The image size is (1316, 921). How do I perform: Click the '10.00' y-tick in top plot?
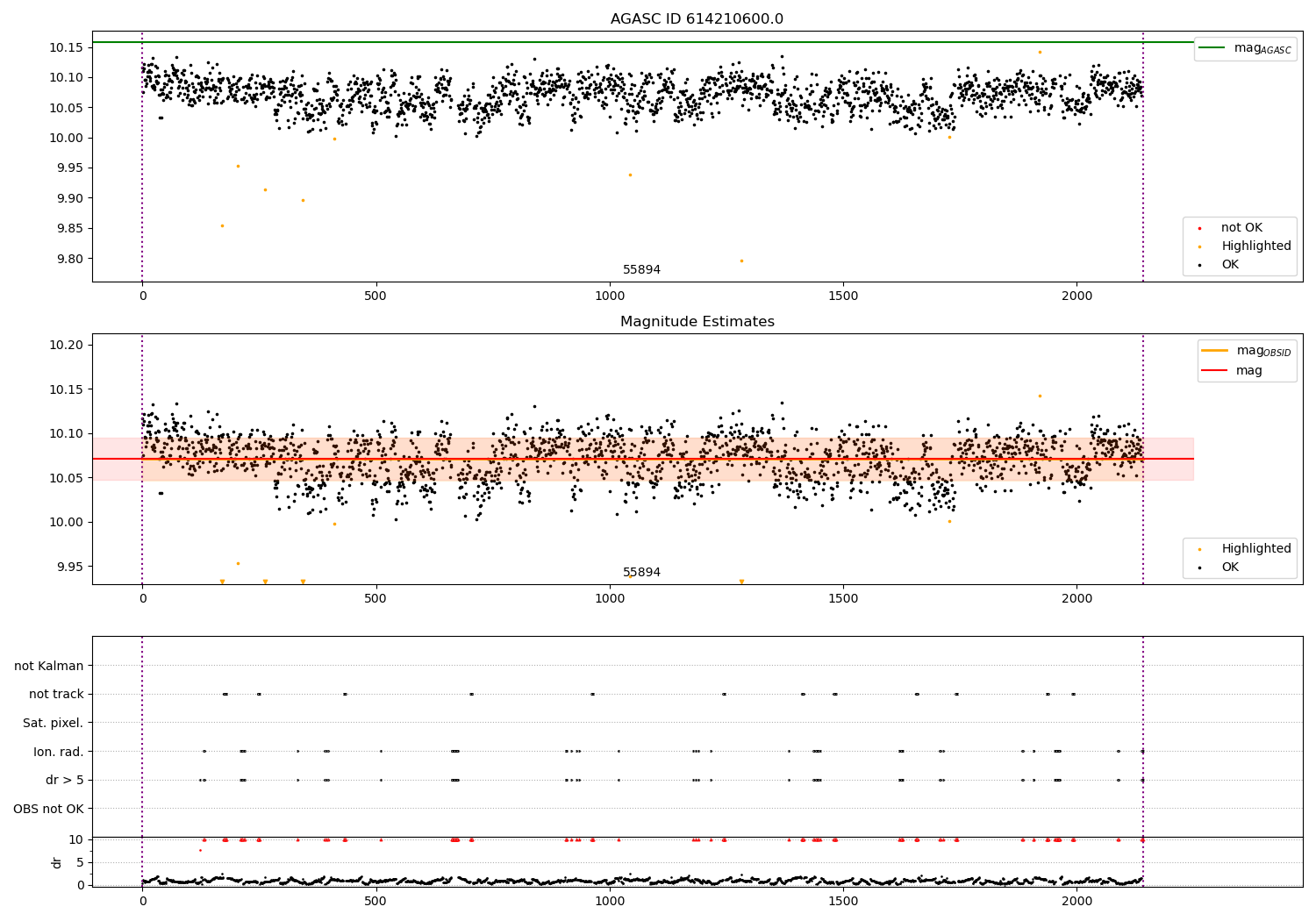pos(67,138)
